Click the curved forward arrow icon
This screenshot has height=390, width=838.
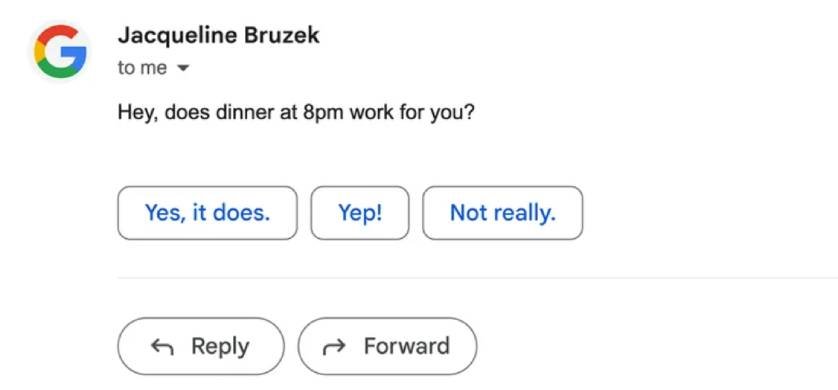tap(334, 348)
